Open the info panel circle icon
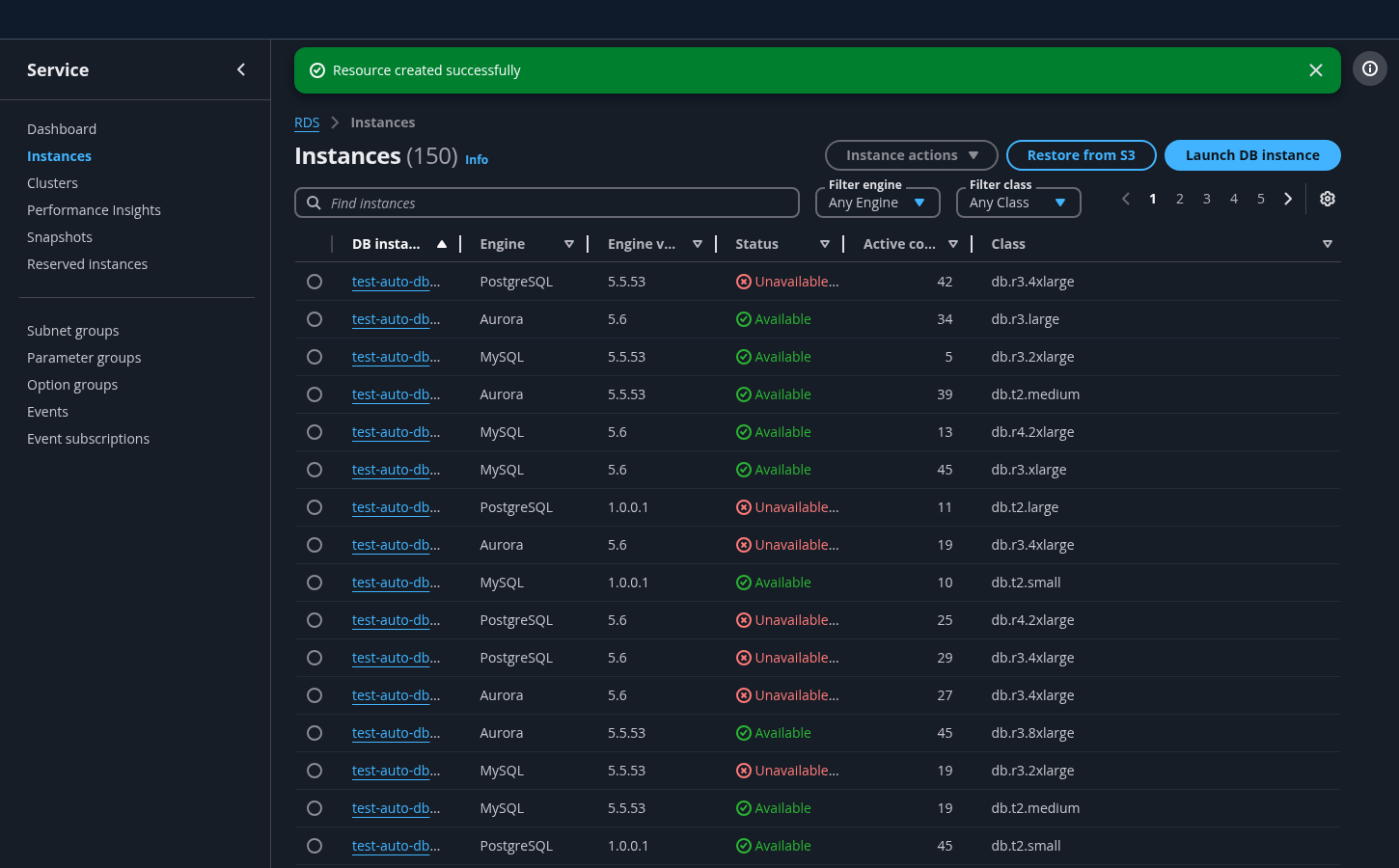This screenshot has width=1399, height=868. 1369,68
